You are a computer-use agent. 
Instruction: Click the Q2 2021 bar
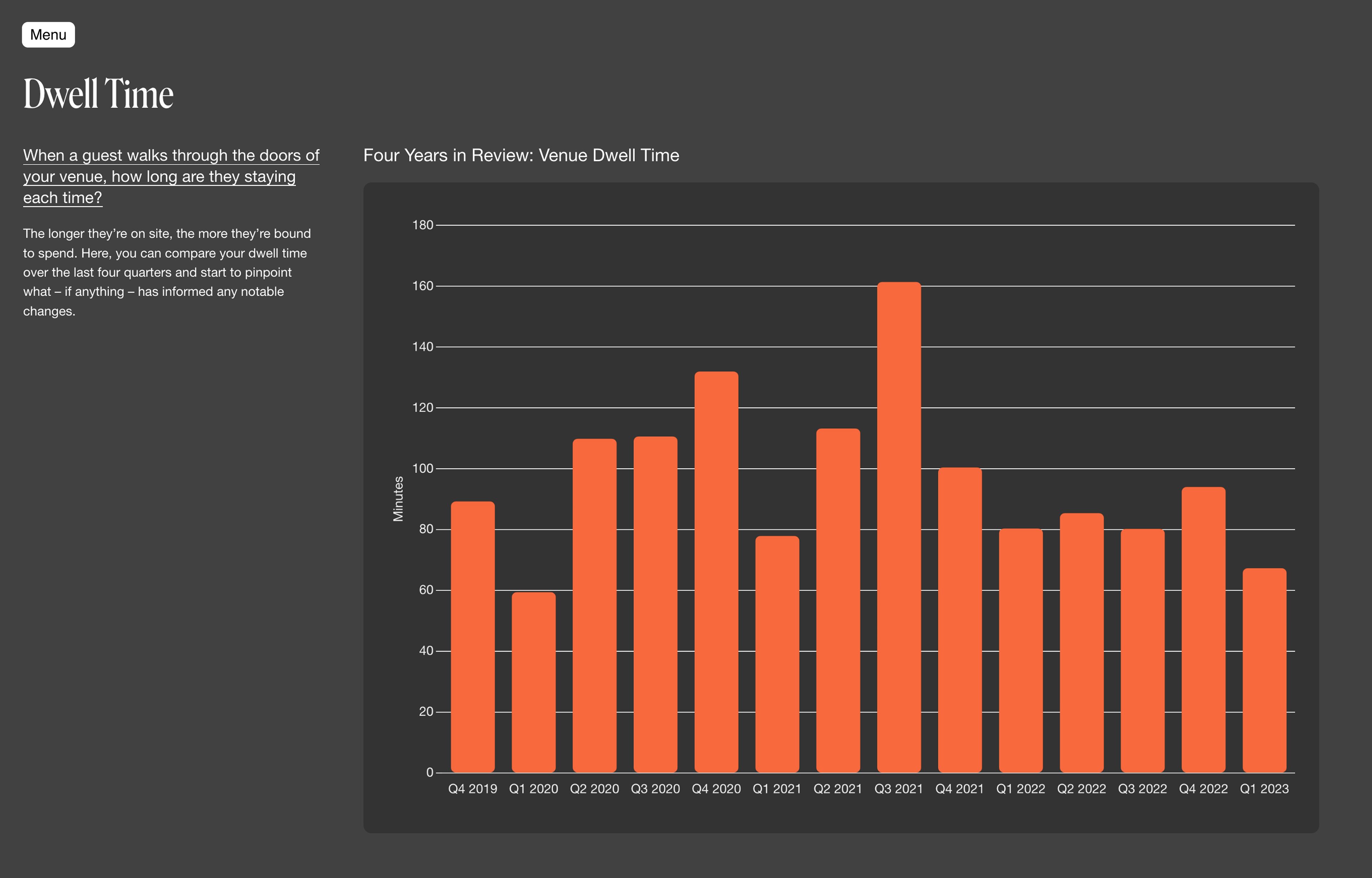point(838,600)
